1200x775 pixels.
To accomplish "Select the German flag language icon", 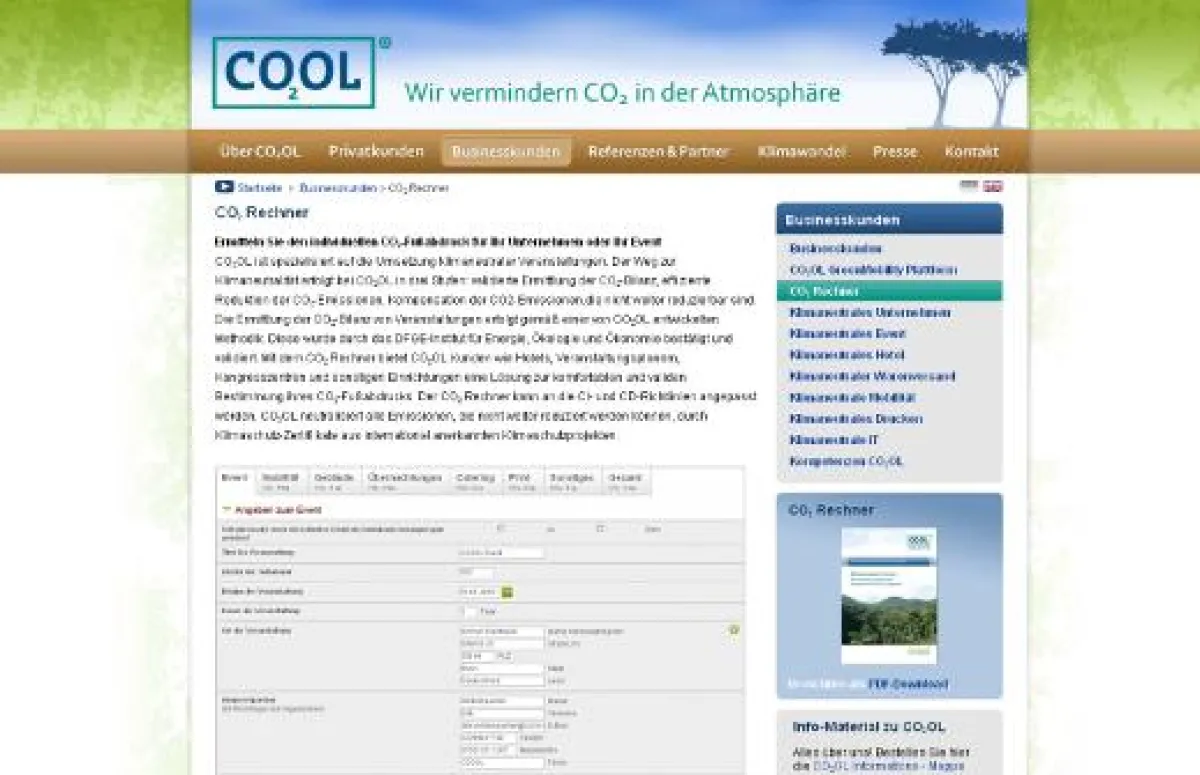I will pos(968,184).
